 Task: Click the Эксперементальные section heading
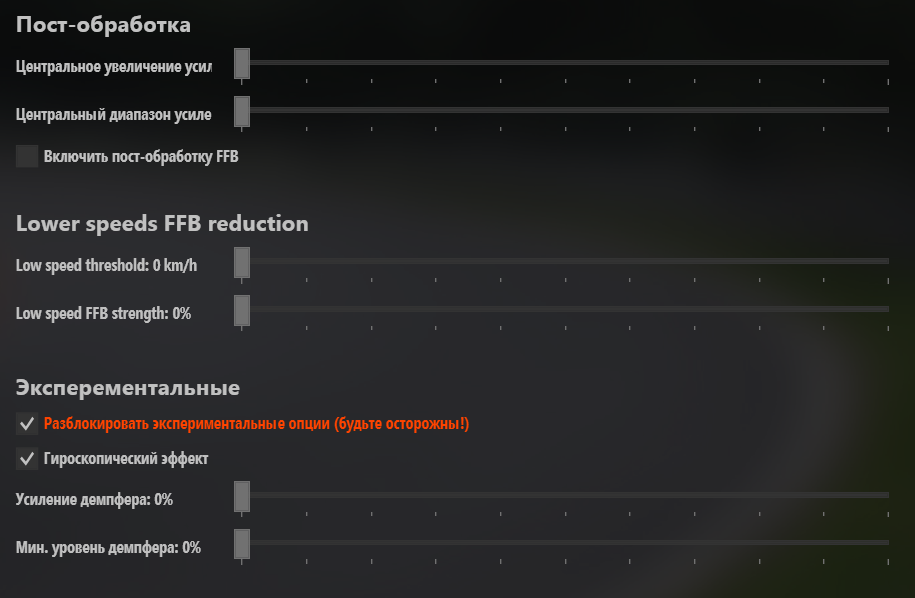[128, 388]
